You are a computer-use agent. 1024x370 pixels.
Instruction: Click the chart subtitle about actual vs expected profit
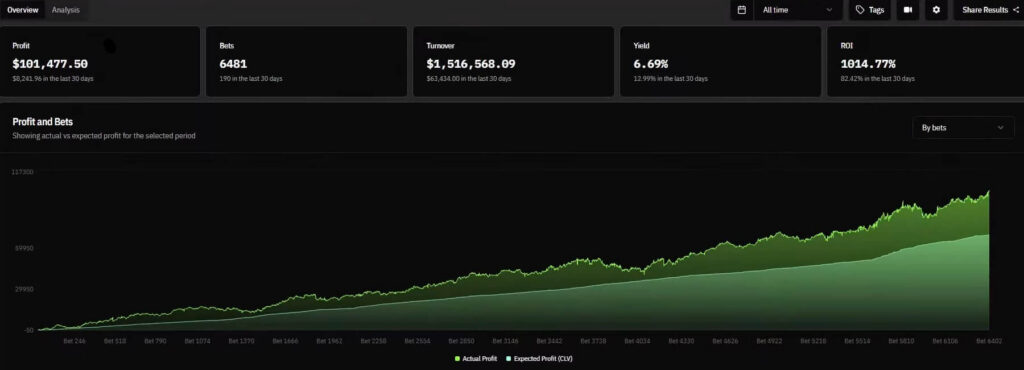[x=104, y=136]
